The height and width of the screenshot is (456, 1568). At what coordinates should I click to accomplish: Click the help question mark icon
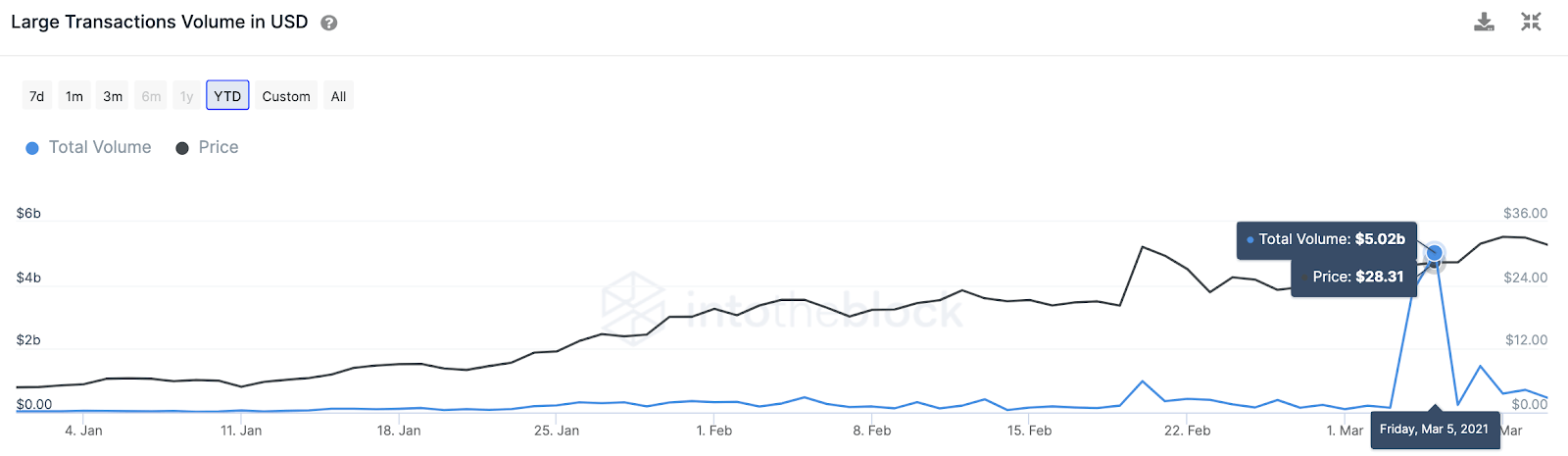tap(329, 23)
